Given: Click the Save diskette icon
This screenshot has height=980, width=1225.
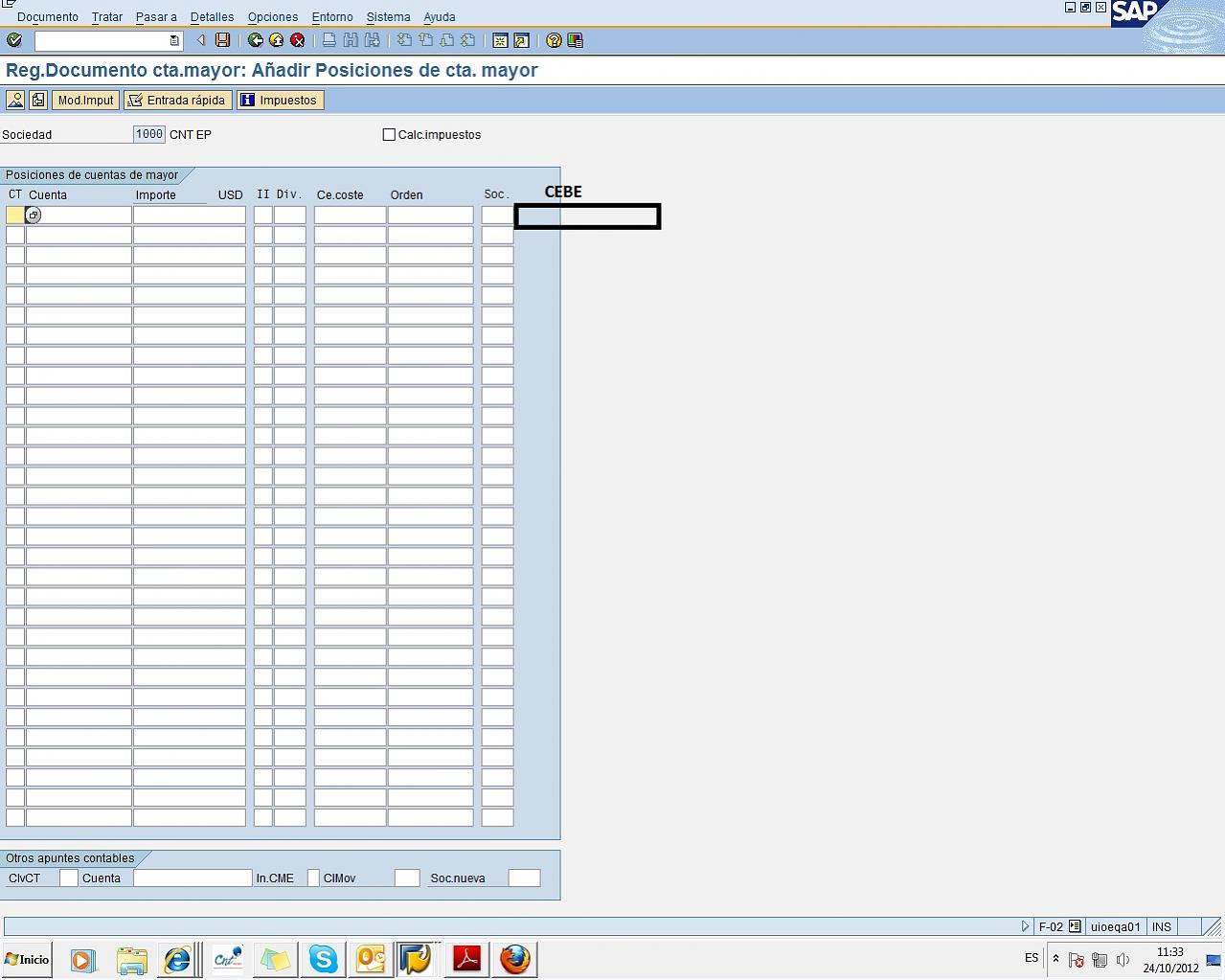Looking at the screenshot, I should 223,40.
